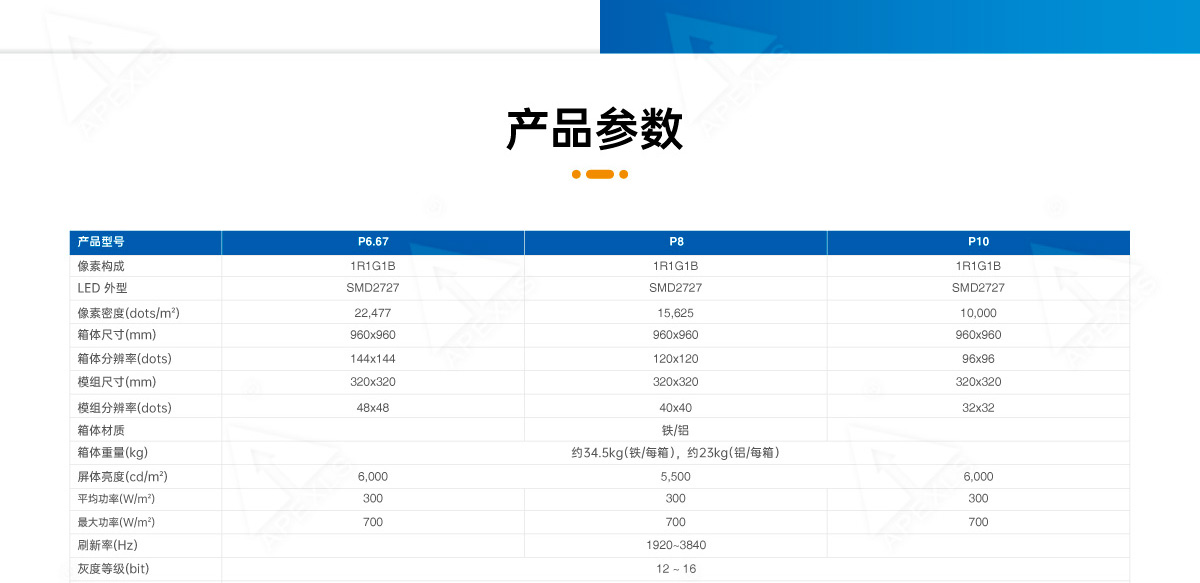Click the 产品参数 page heading
This screenshot has width=1200, height=583.
594,130
